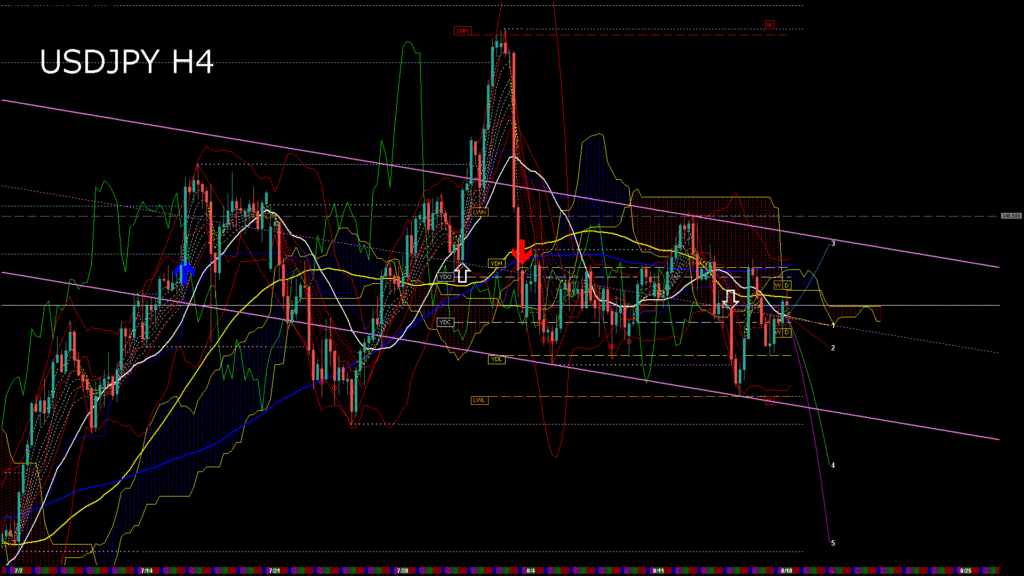Select forecast endpoint number 4

pos(833,466)
